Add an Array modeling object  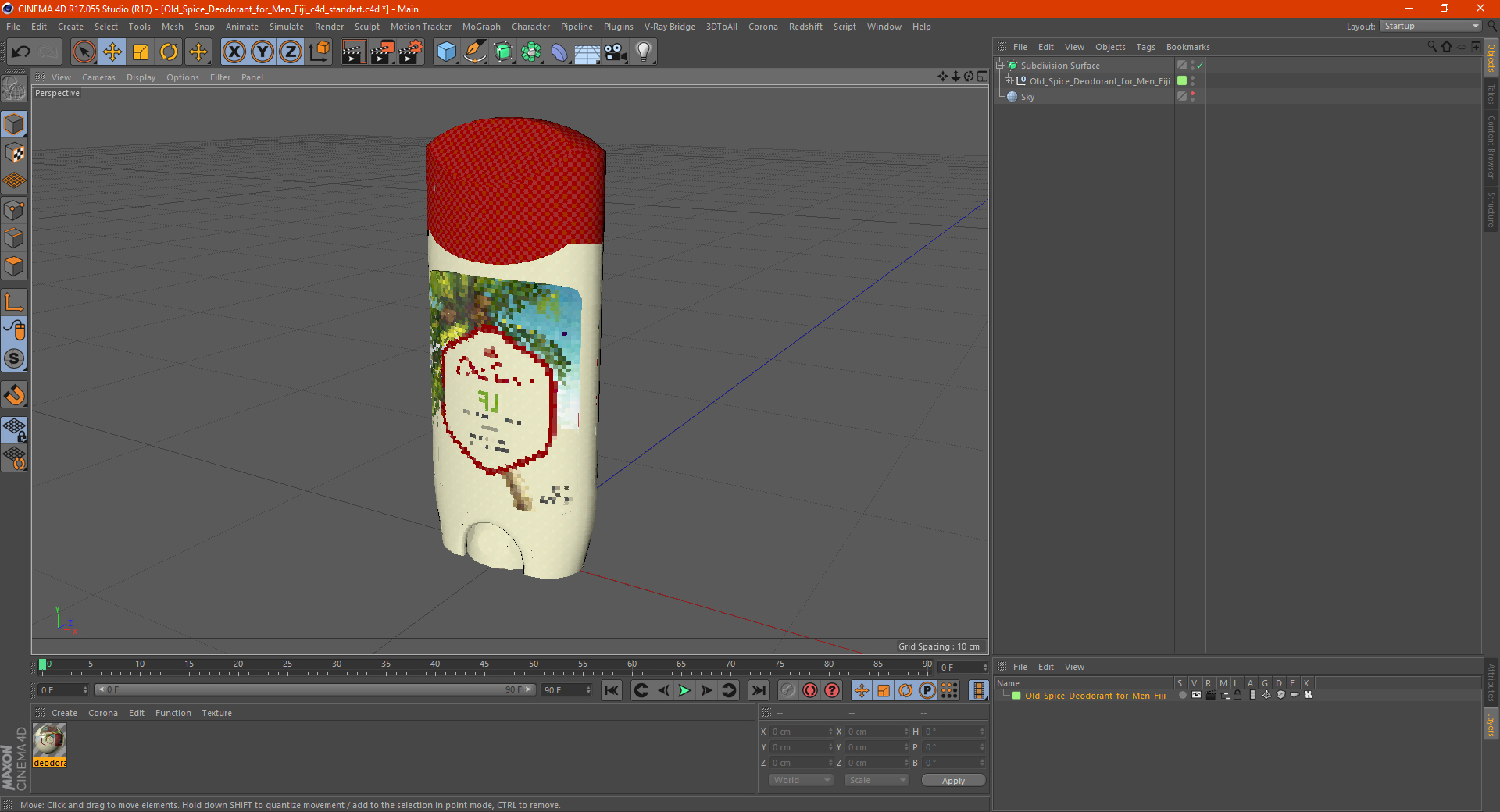[x=531, y=52]
